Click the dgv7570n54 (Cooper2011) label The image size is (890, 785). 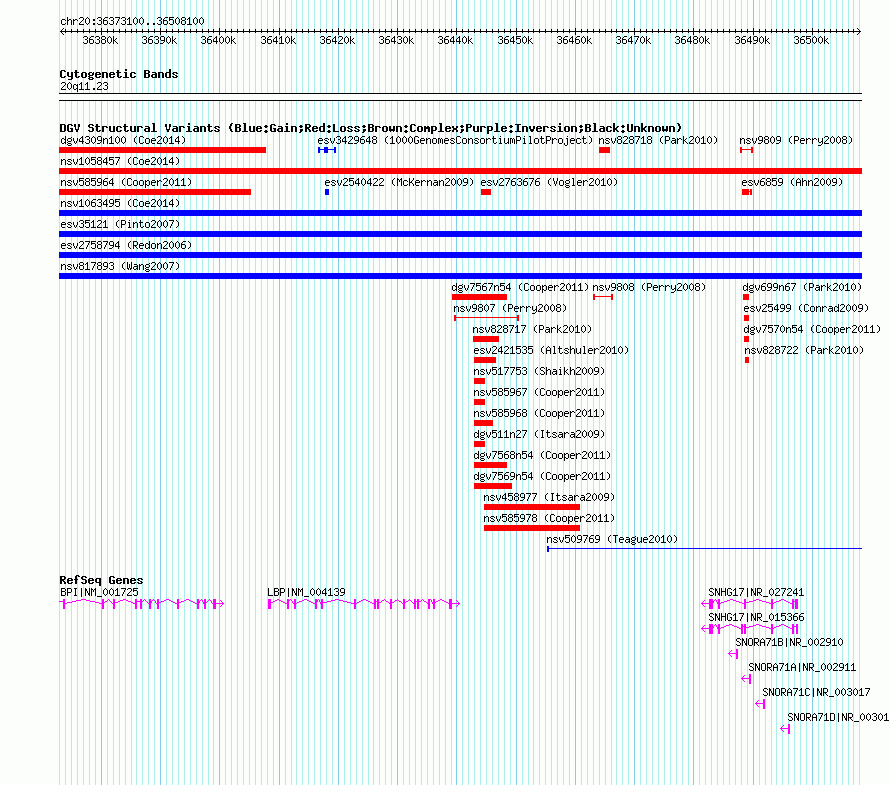(812, 329)
